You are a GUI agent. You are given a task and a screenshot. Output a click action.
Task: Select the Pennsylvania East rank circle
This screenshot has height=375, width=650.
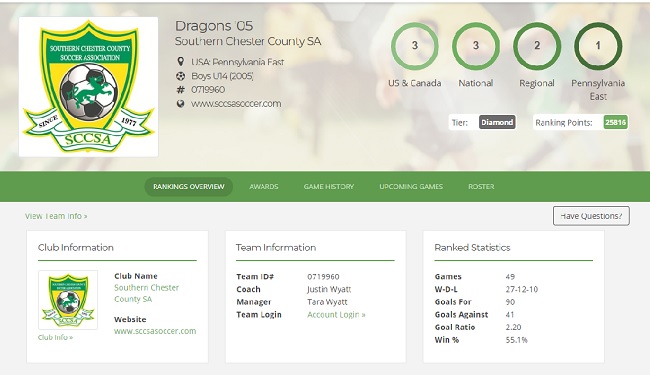tap(598, 46)
